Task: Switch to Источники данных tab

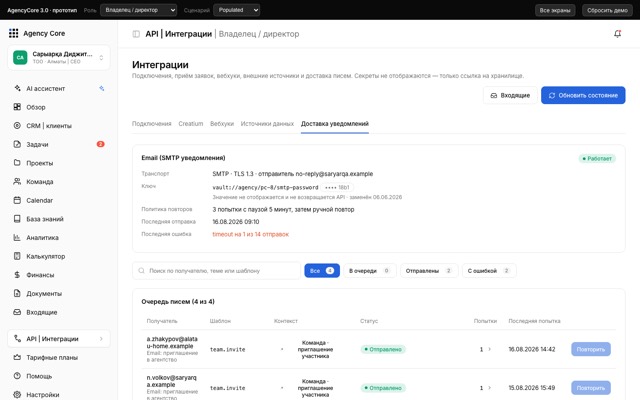Action: pos(267,124)
